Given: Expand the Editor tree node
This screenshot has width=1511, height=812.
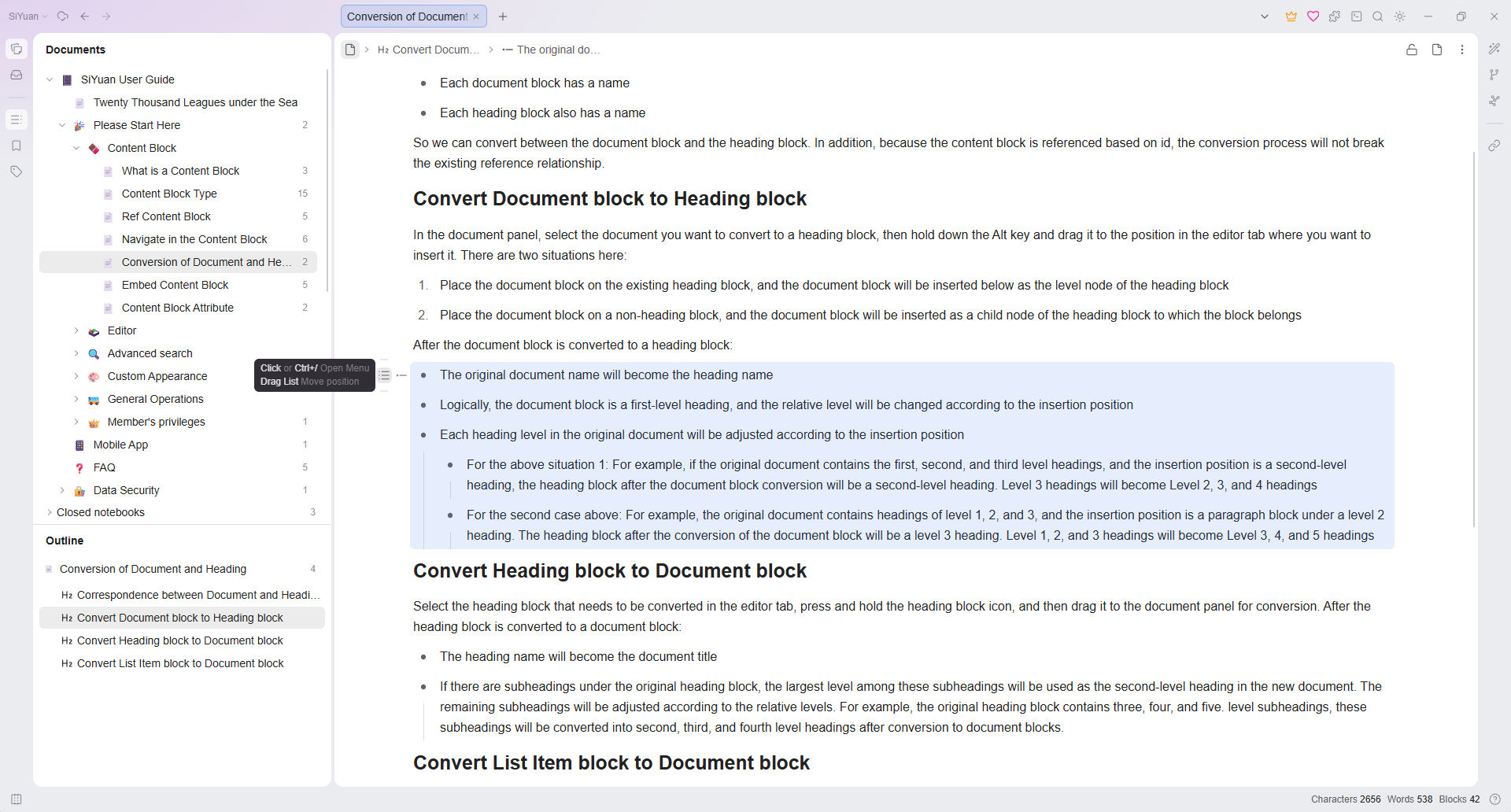Looking at the screenshot, I should click(76, 330).
